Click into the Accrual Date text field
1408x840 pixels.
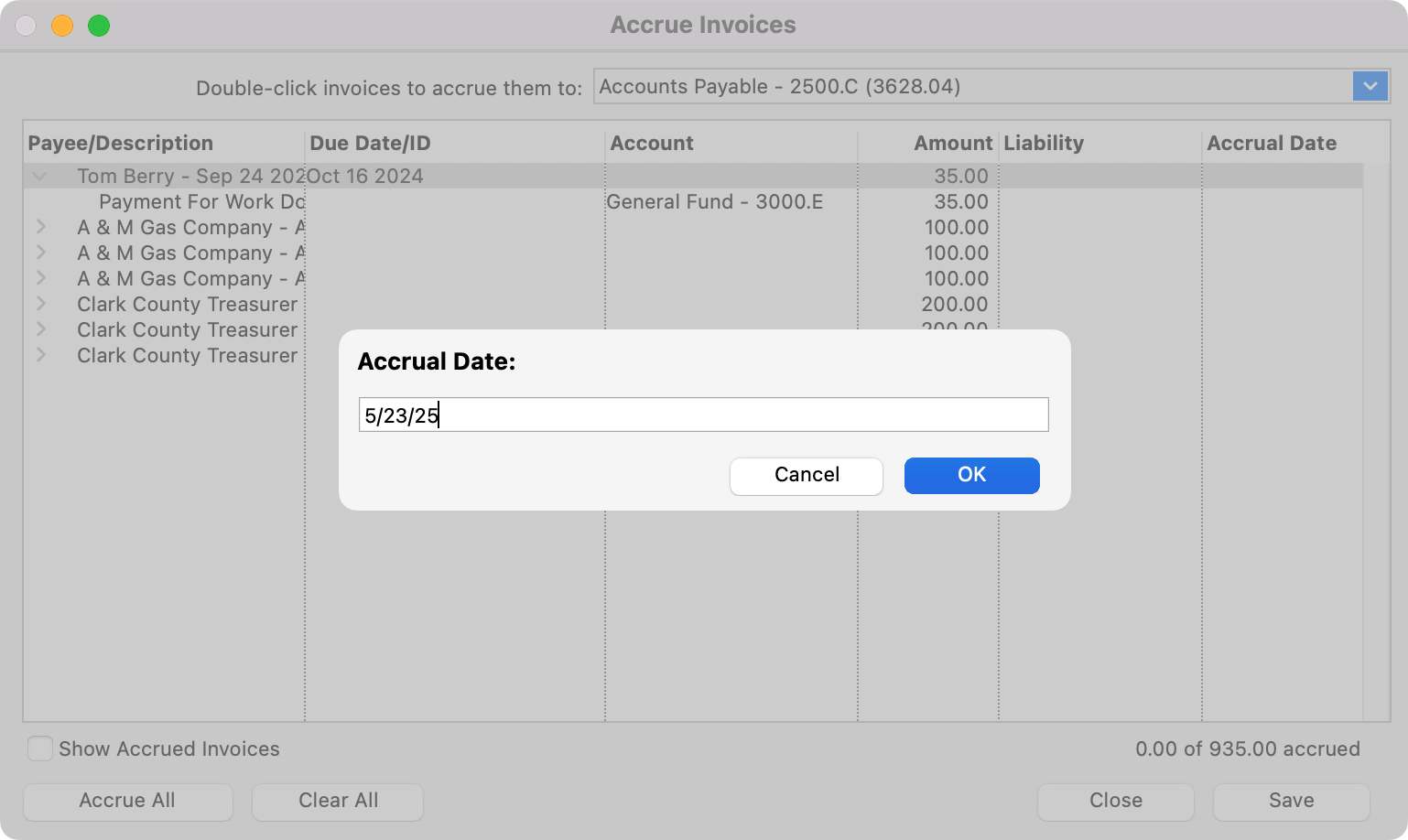[x=702, y=415]
